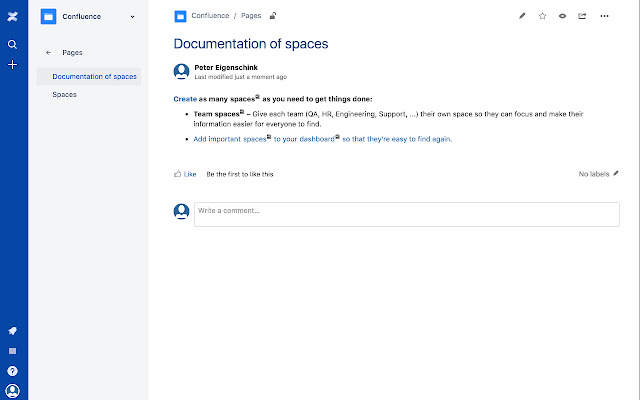
Task: Focus the Write a comment field
Action: [407, 214]
